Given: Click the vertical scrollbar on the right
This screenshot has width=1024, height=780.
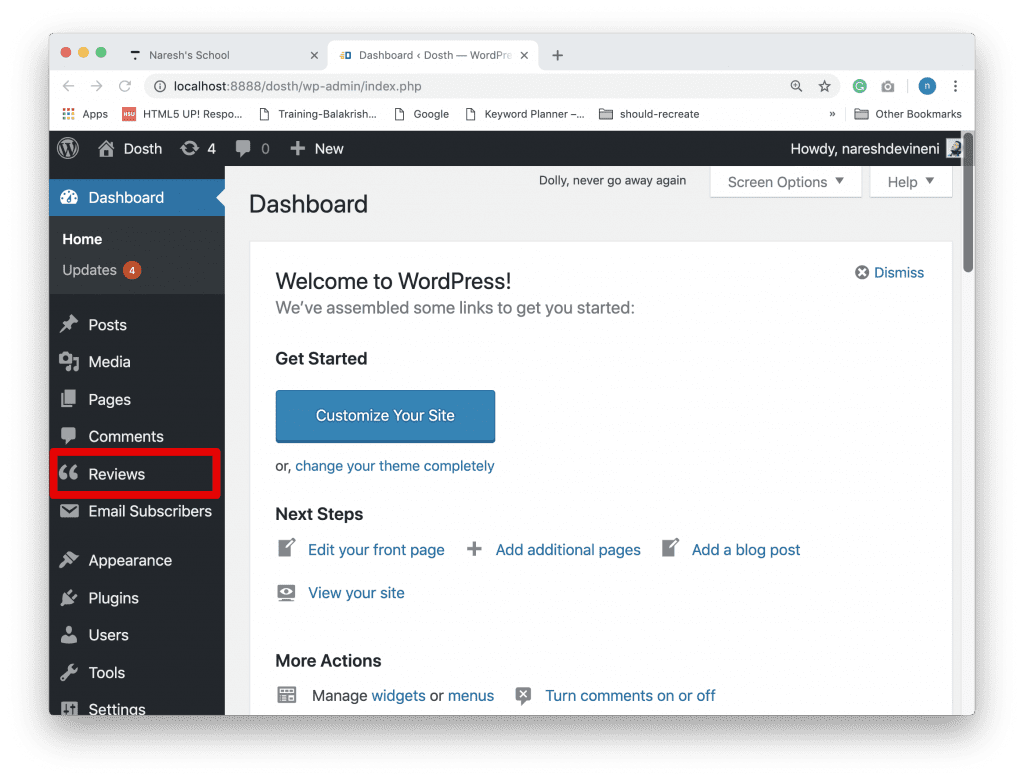Looking at the screenshot, I should tap(965, 220).
